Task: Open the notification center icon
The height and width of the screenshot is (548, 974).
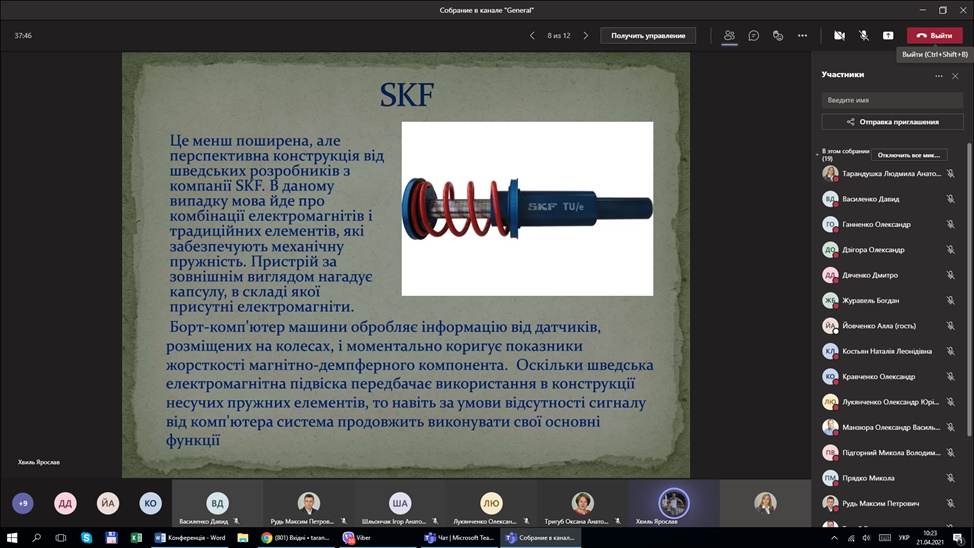Action: point(959,538)
